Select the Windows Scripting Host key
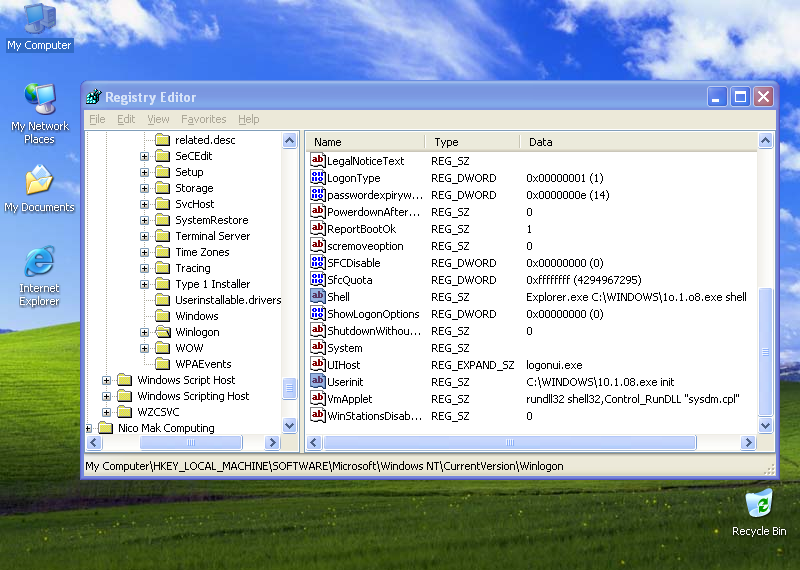The image size is (800, 570). pyautogui.click(x=193, y=396)
